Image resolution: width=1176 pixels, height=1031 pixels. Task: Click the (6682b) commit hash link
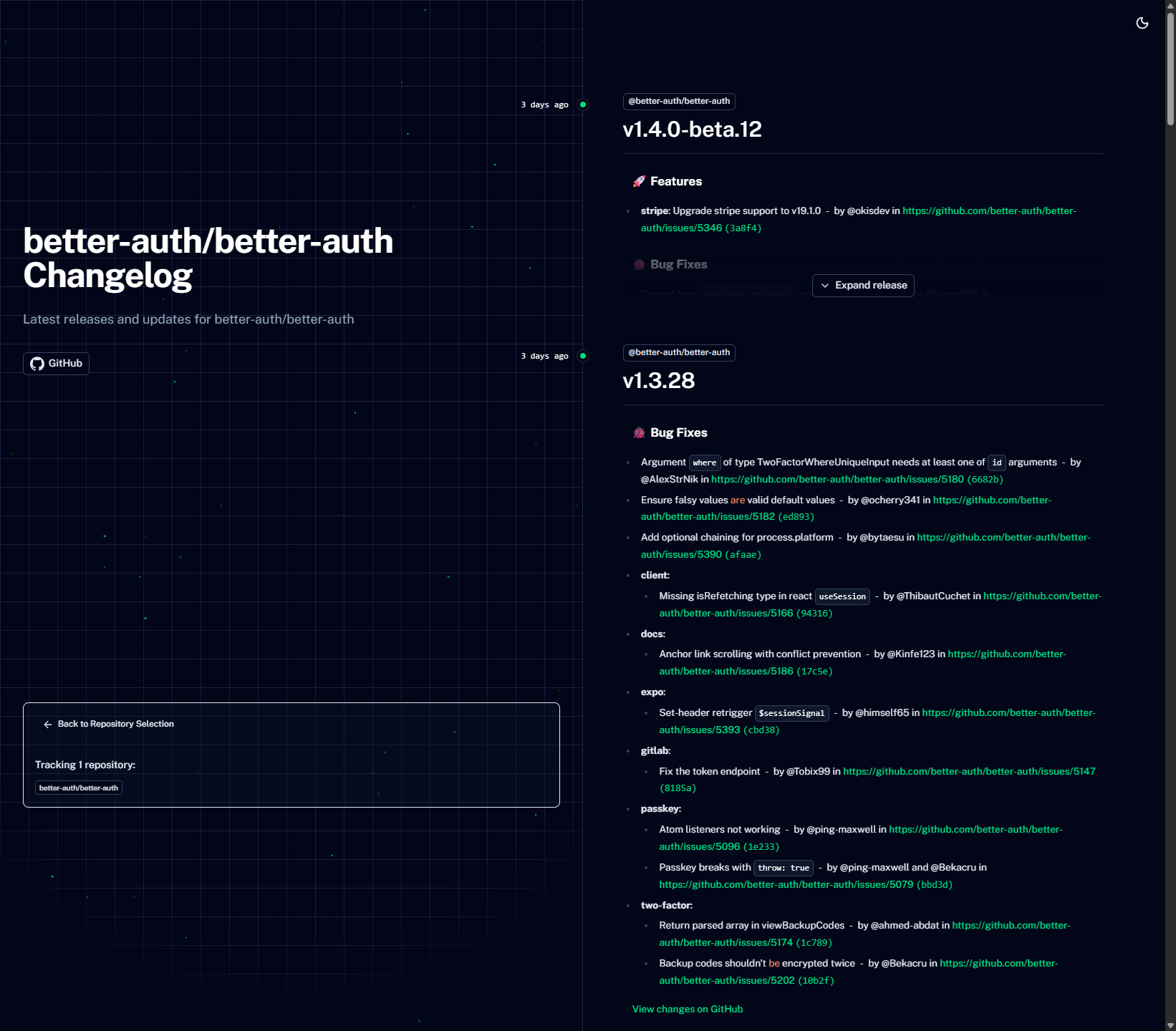(985, 479)
